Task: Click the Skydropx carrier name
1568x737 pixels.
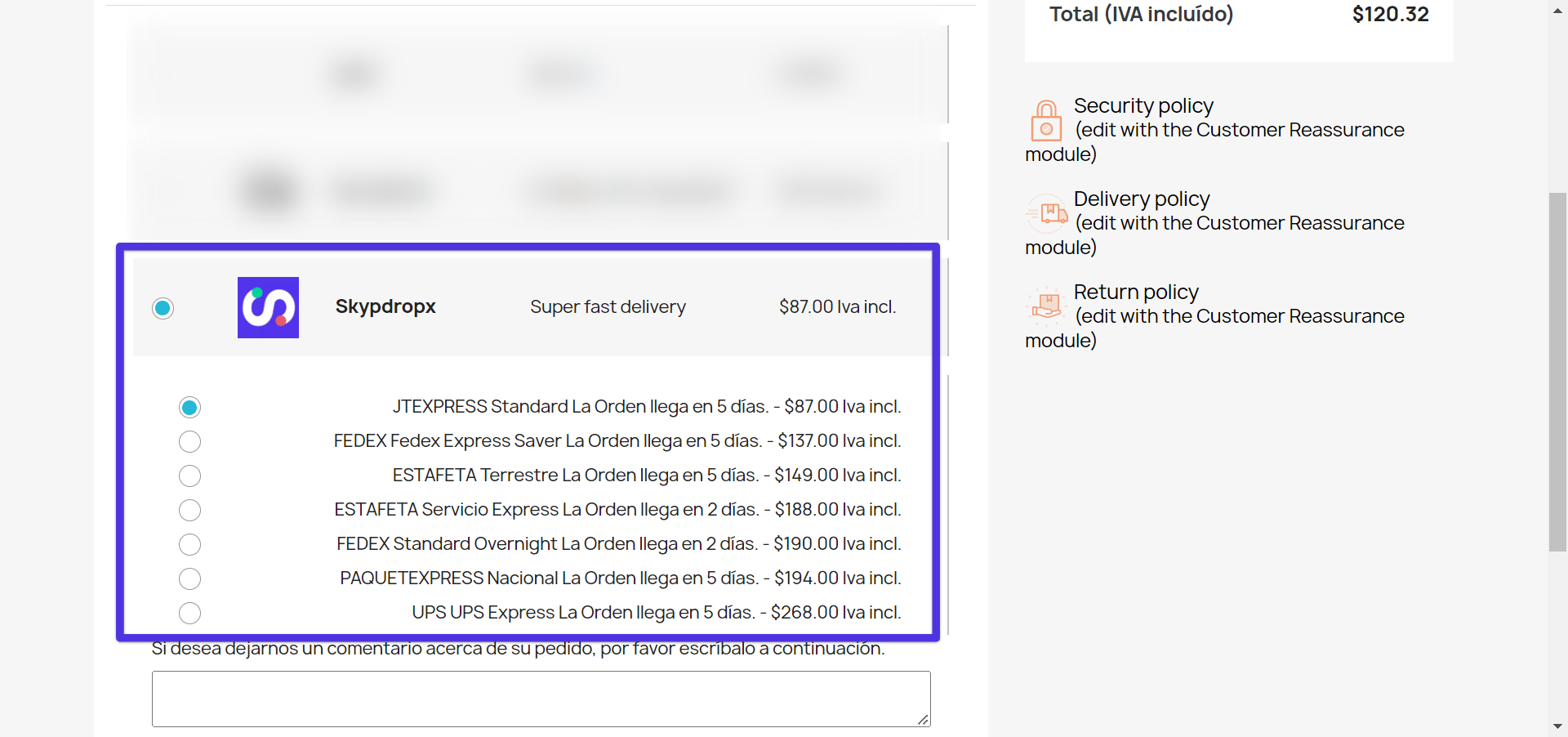Action: [x=385, y=307]
